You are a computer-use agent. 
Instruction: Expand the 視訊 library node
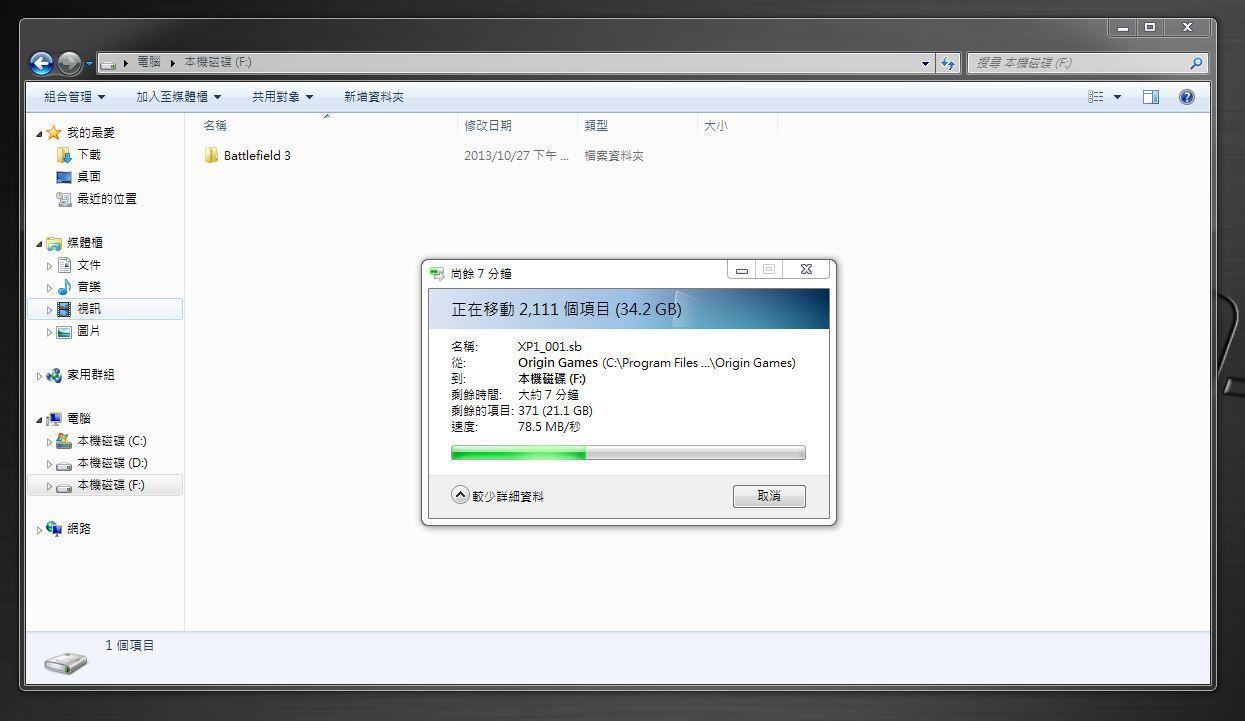coord(49,310)
